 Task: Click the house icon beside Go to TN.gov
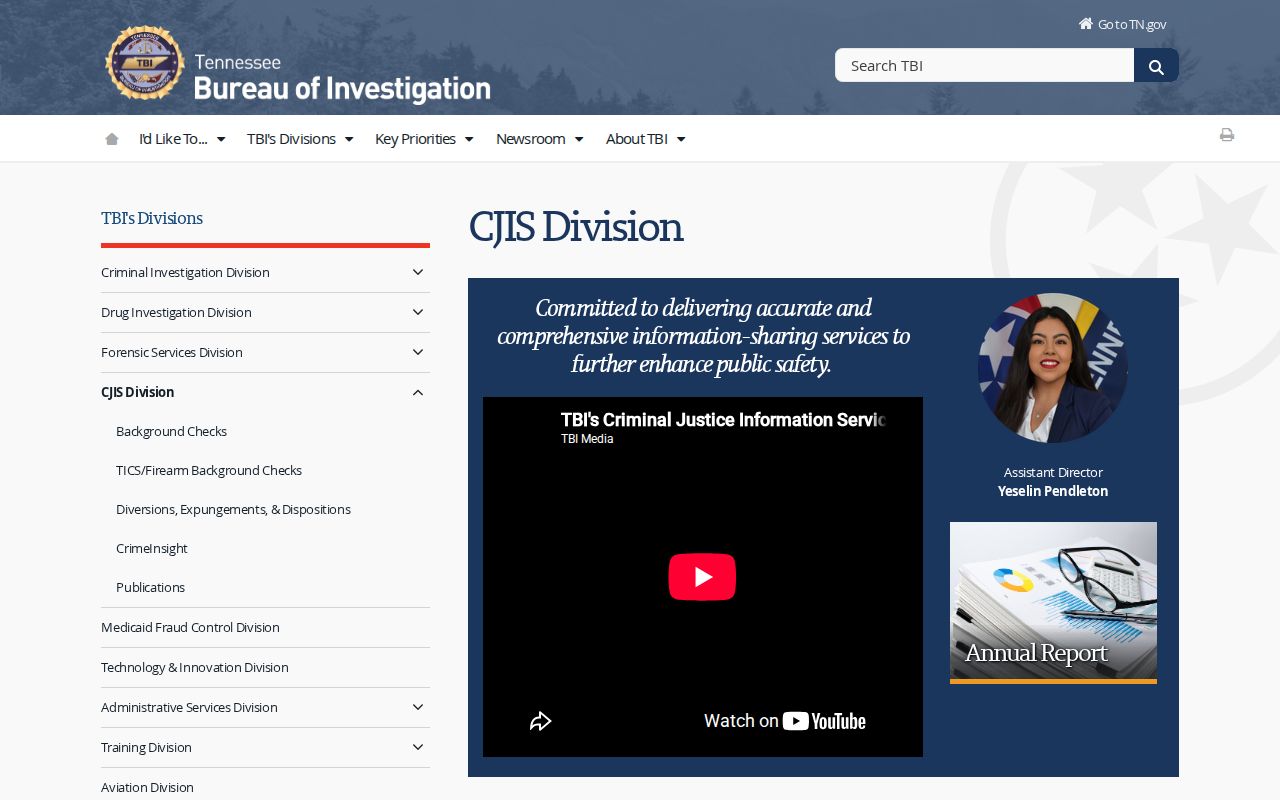tap(1086, 23)
